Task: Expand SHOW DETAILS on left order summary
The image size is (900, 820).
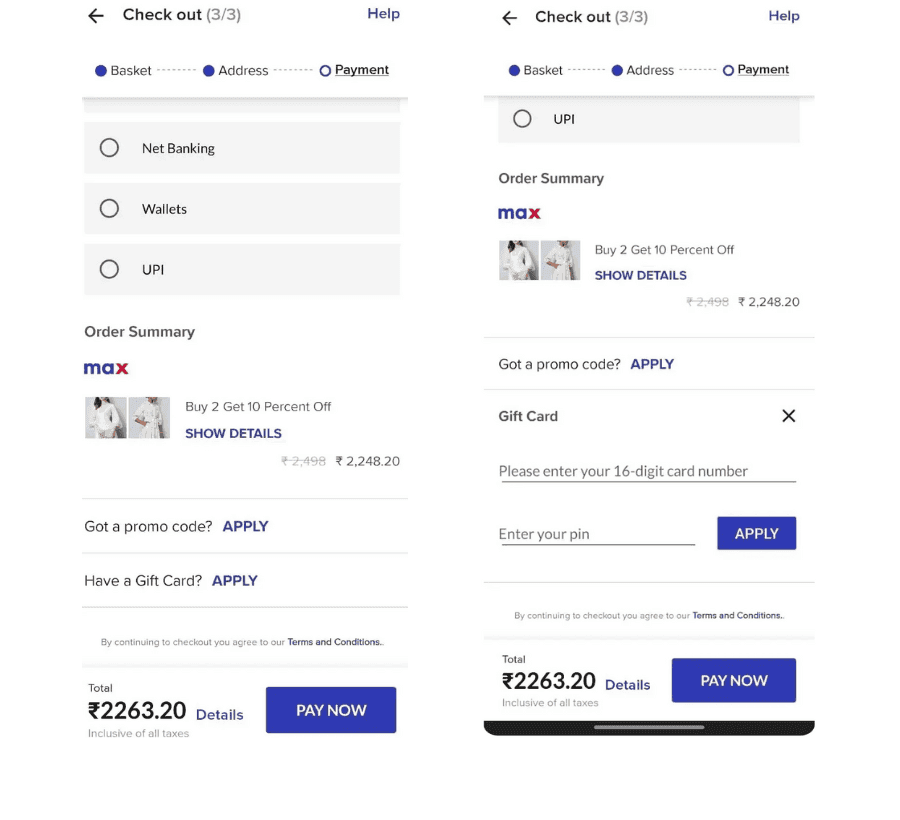Action: [x=233, y=433]
